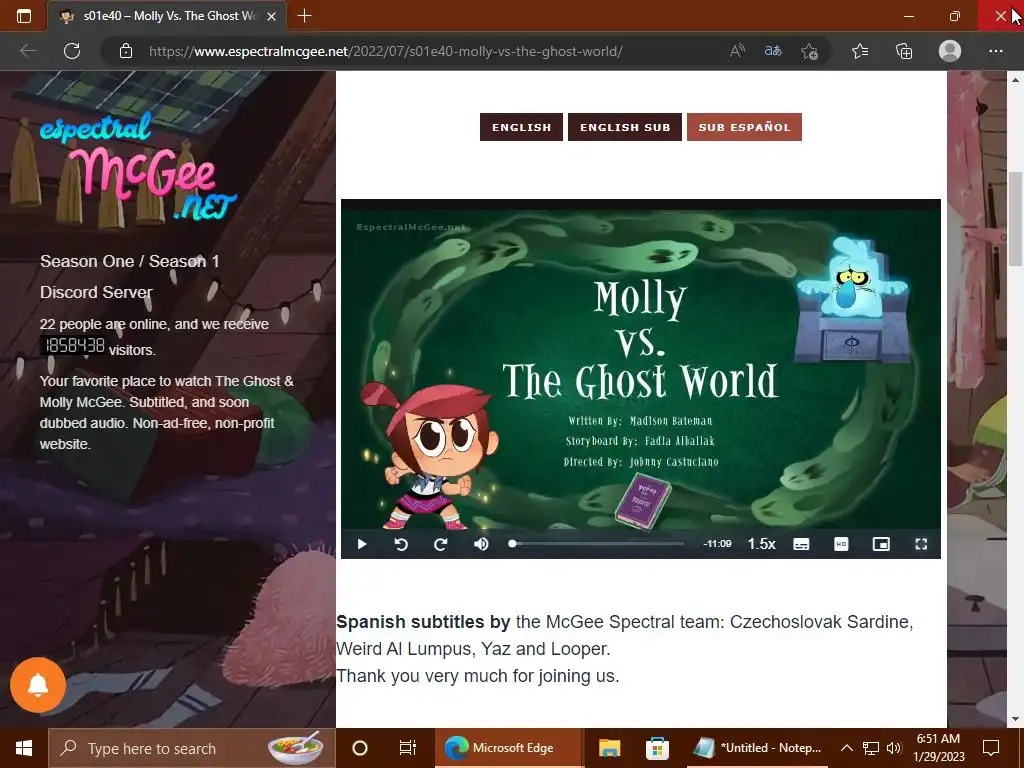The image size is (1024, 768).
Task: Mute the video with the volume icon
Action: pyautogui.click(x=481, y=544)
